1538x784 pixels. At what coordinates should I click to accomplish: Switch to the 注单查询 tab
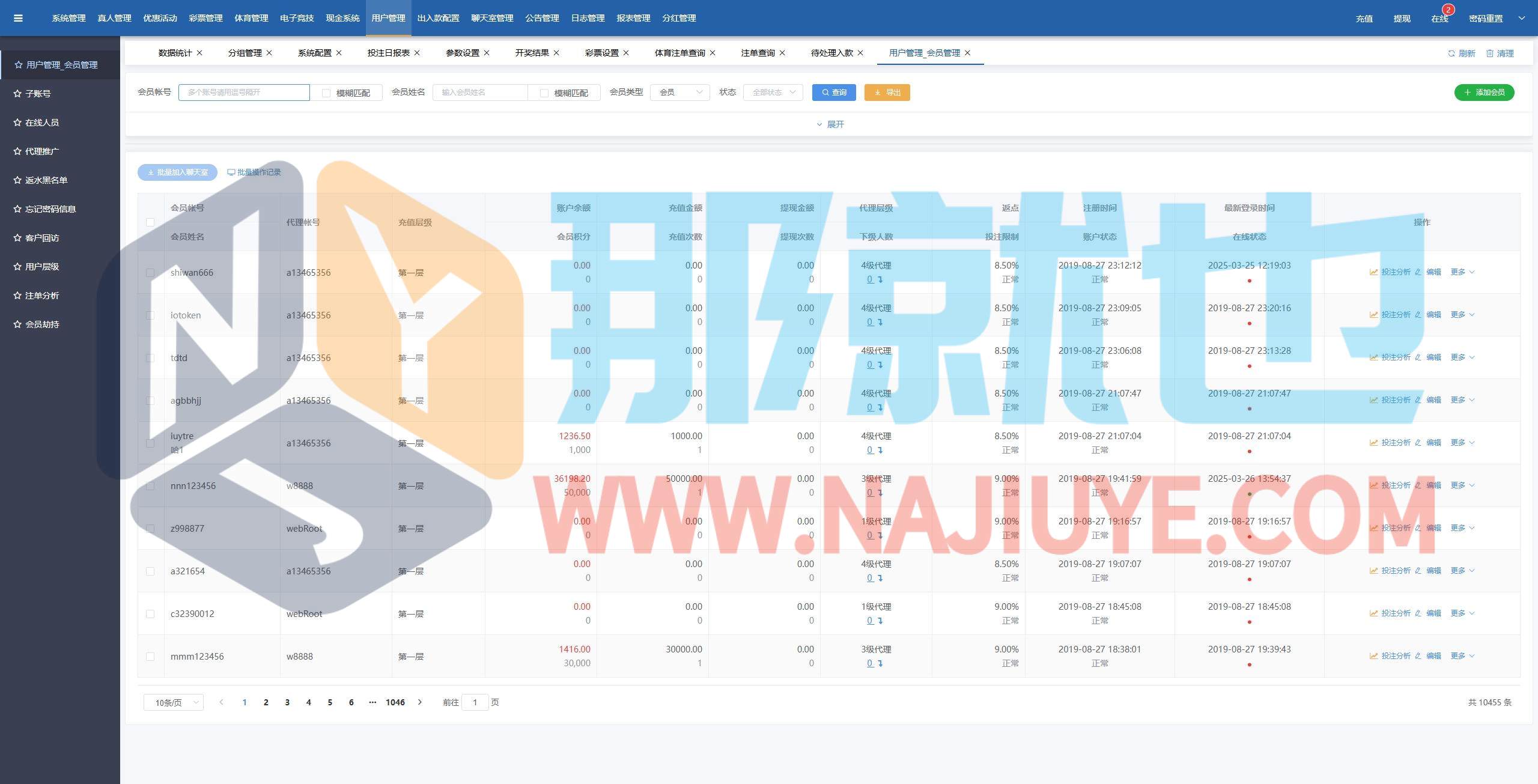click(x=757, y=53)
